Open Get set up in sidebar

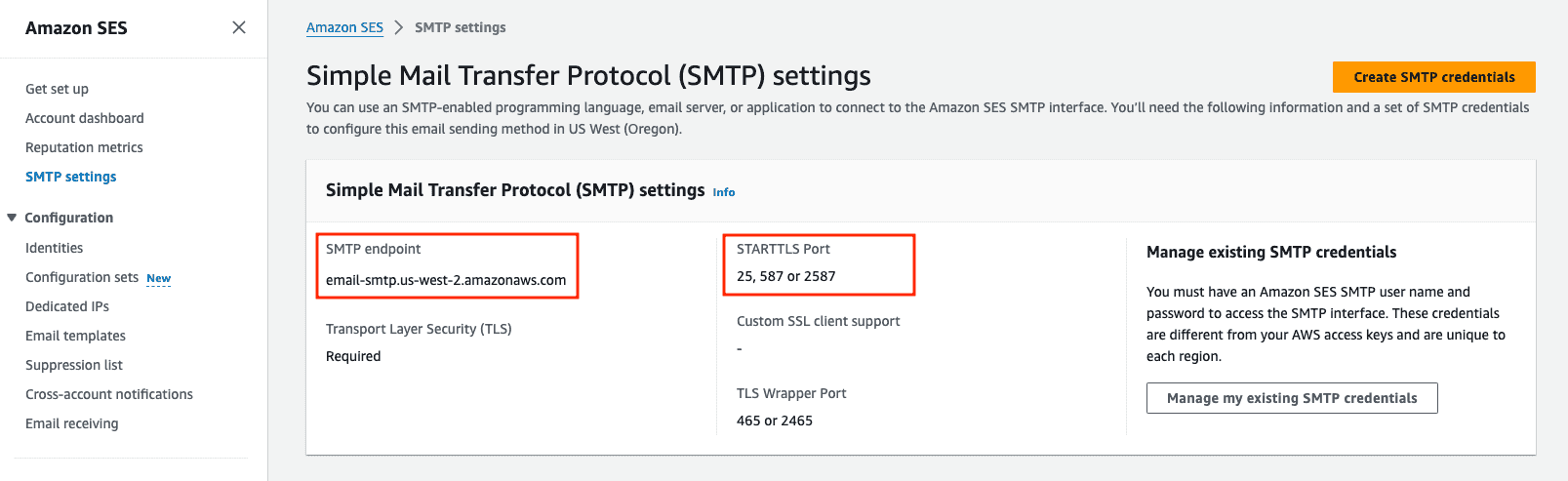(57, 89)
